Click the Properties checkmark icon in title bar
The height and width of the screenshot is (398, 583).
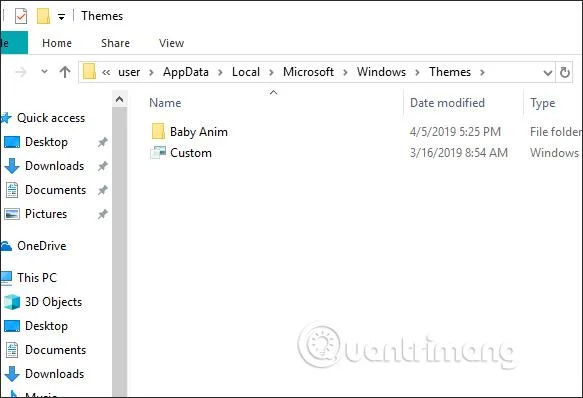[20, 16]
